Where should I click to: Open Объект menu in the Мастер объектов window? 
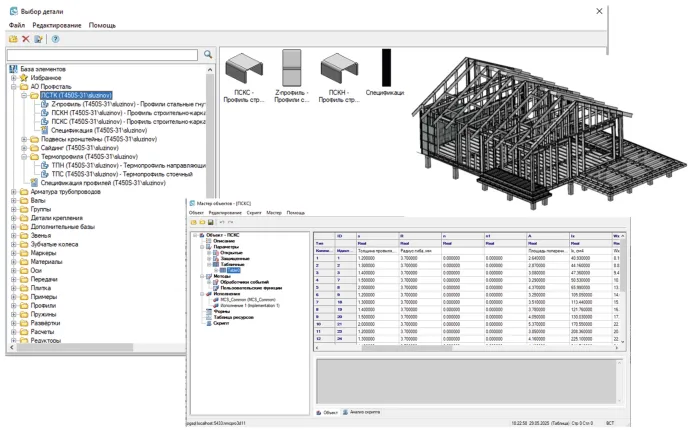[x=196, y=213]
